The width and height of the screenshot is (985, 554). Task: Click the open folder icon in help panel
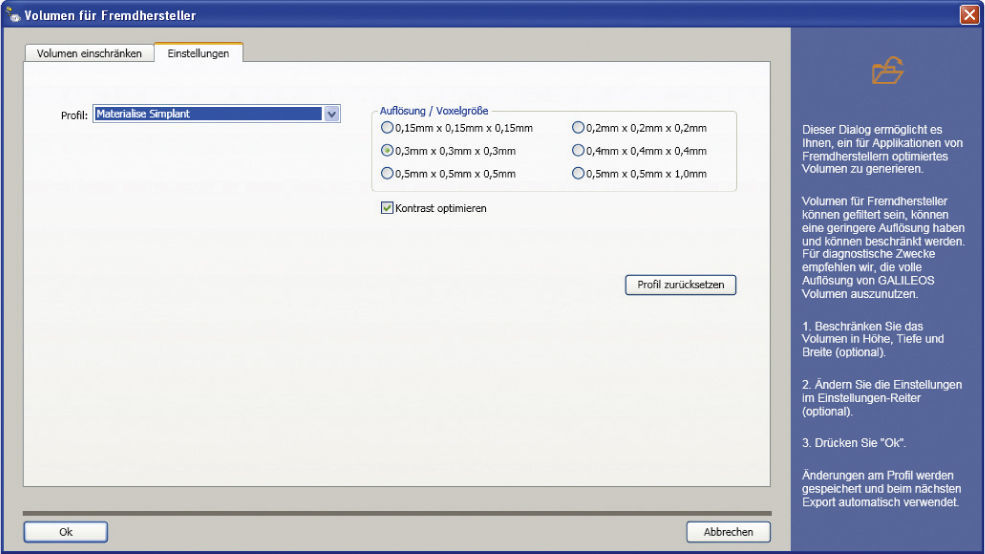pos(887,71)
